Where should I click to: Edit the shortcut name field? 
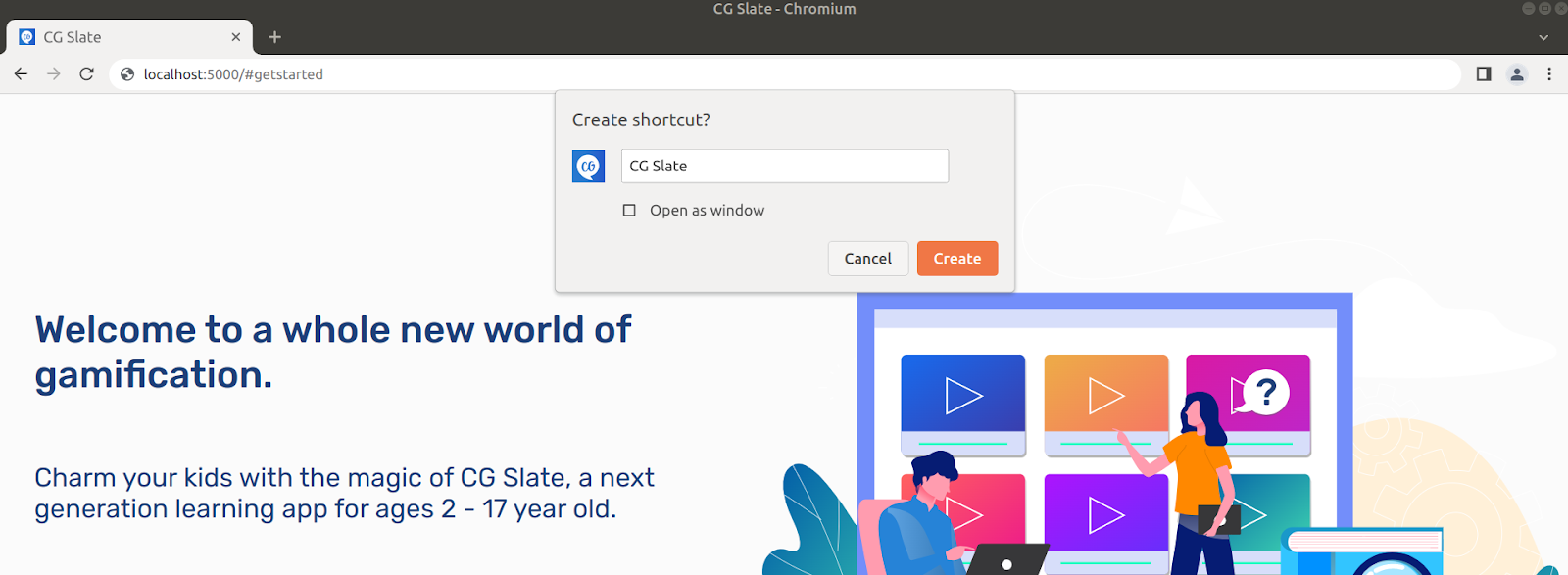(785, 166)
